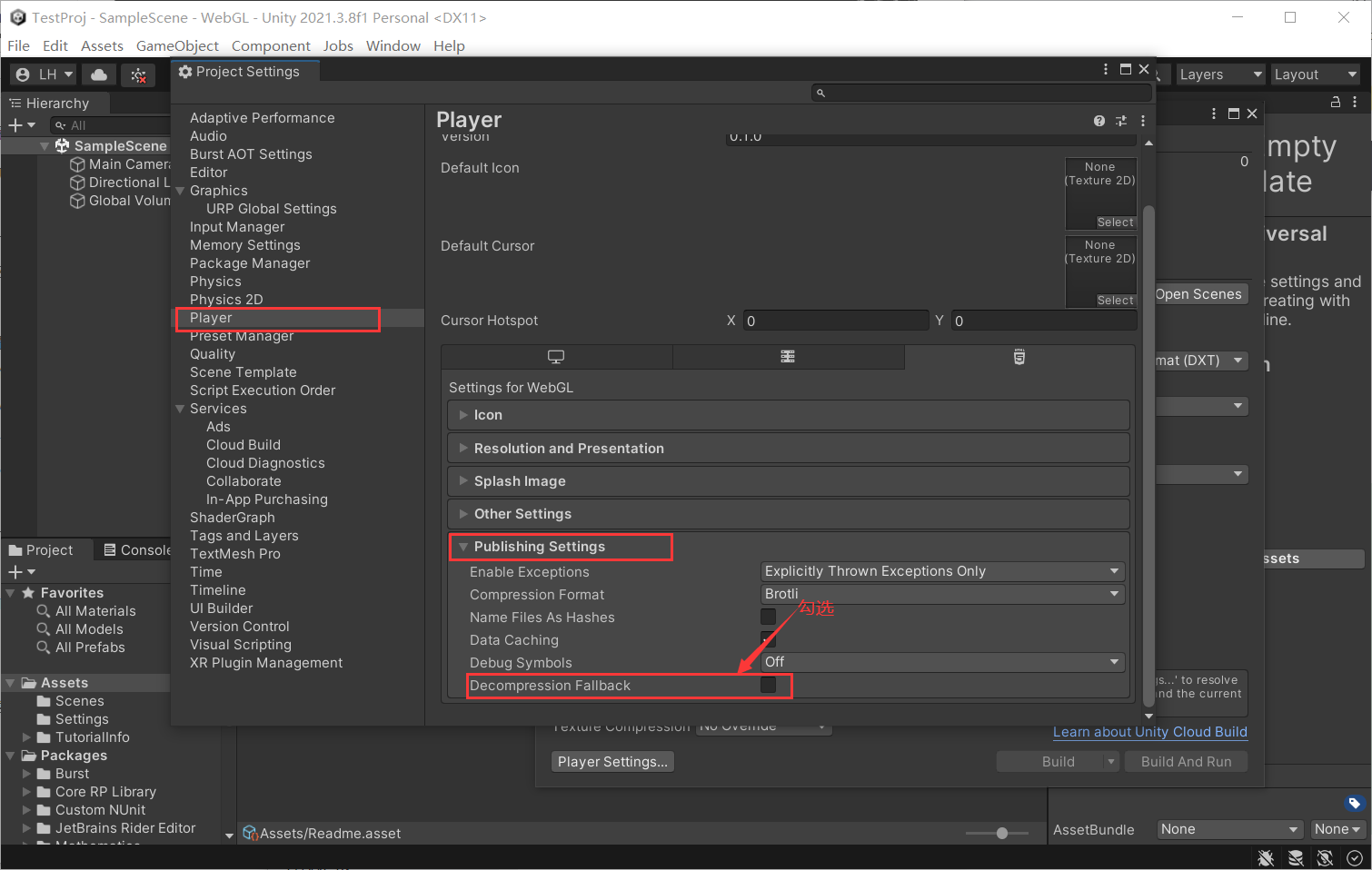1372x870 pixels.
Task: Open the Window menu
Action: pyautogui.click(x=393, y=45)
